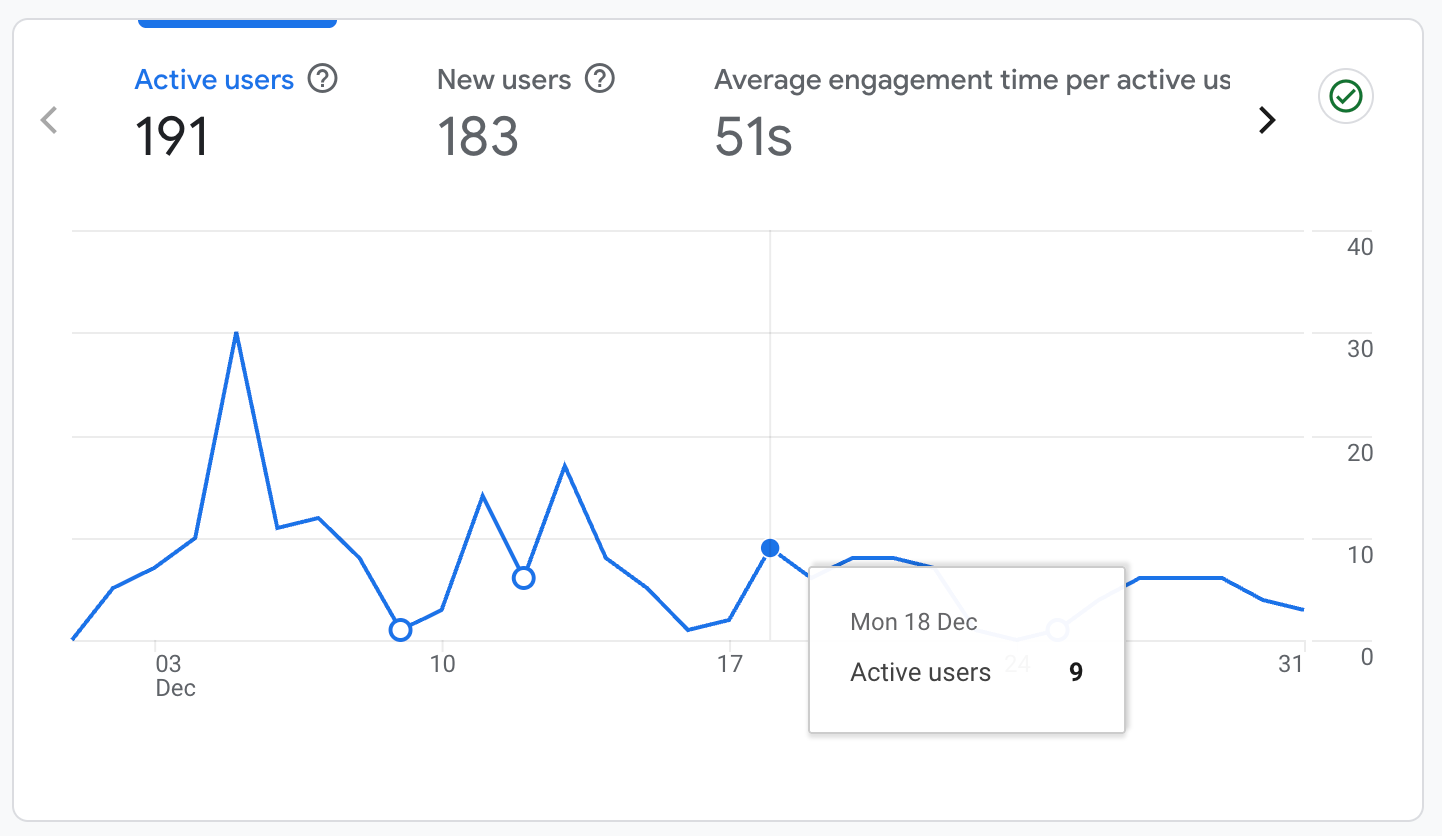Image resolution: width=1442 pixels, height=836 pixels.
Task: Click the 183 New users value
Action: [x=478, y=136]
